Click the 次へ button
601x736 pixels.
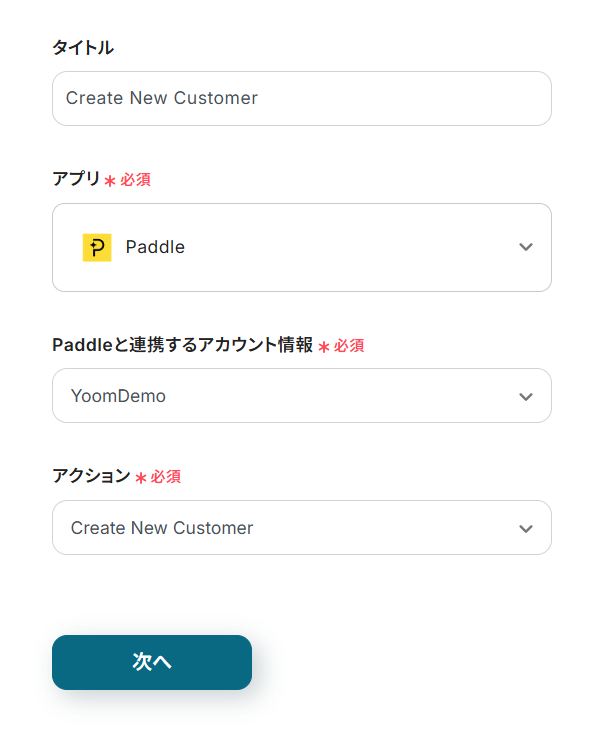(152, 662)
